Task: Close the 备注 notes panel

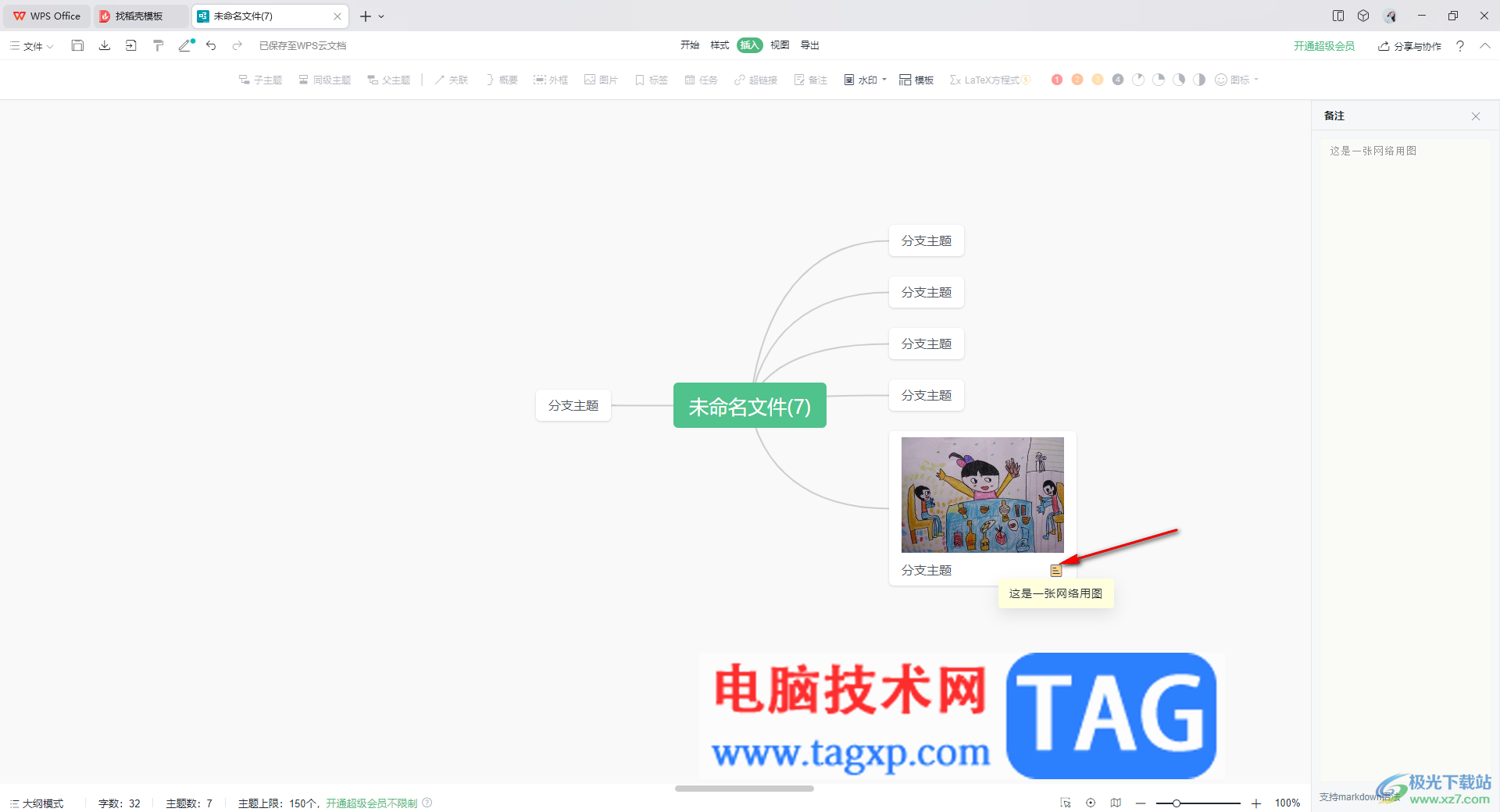Action: click(x=1476, y=116)
